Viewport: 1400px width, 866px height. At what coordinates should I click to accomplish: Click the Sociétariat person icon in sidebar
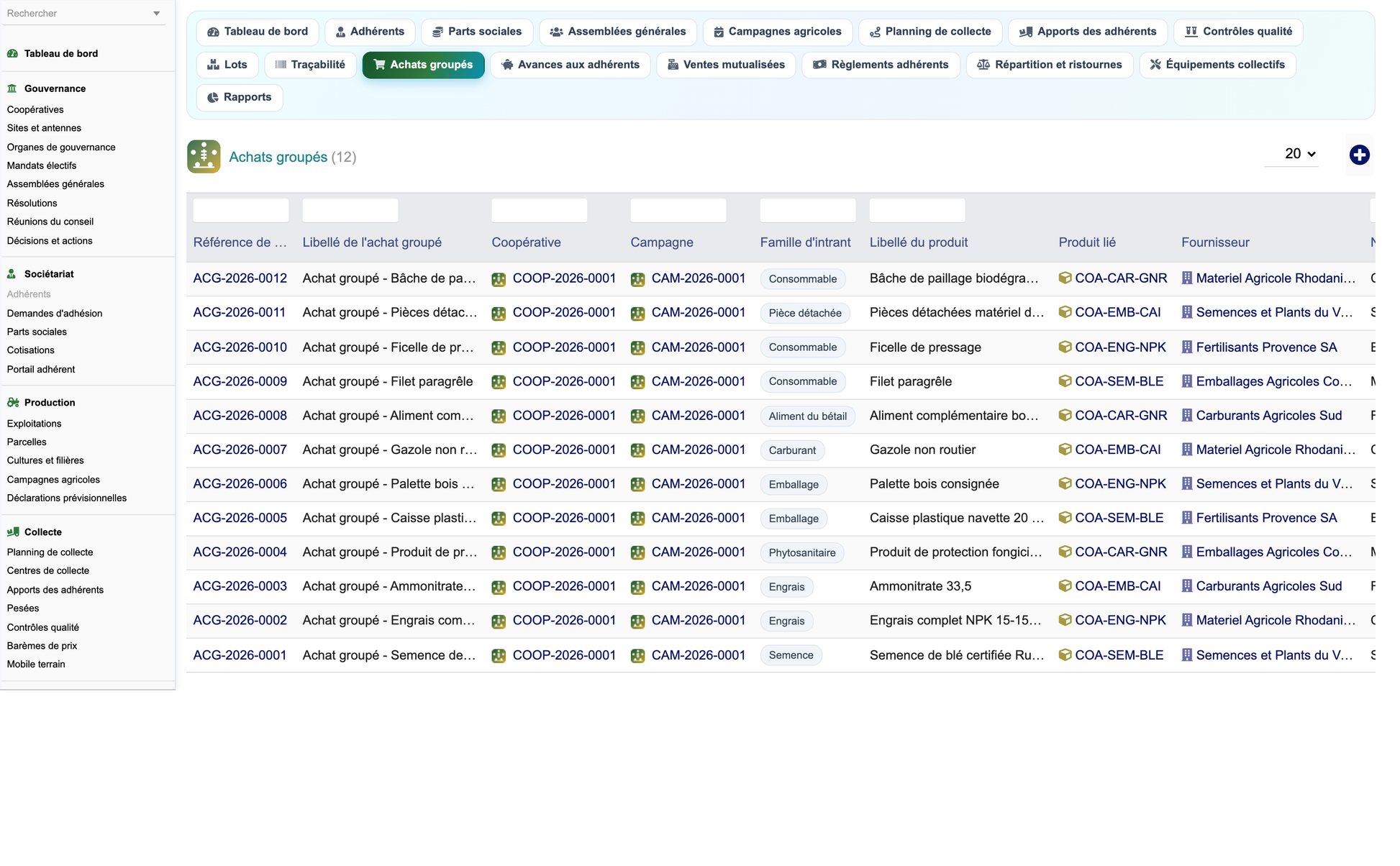pos(12,274)
